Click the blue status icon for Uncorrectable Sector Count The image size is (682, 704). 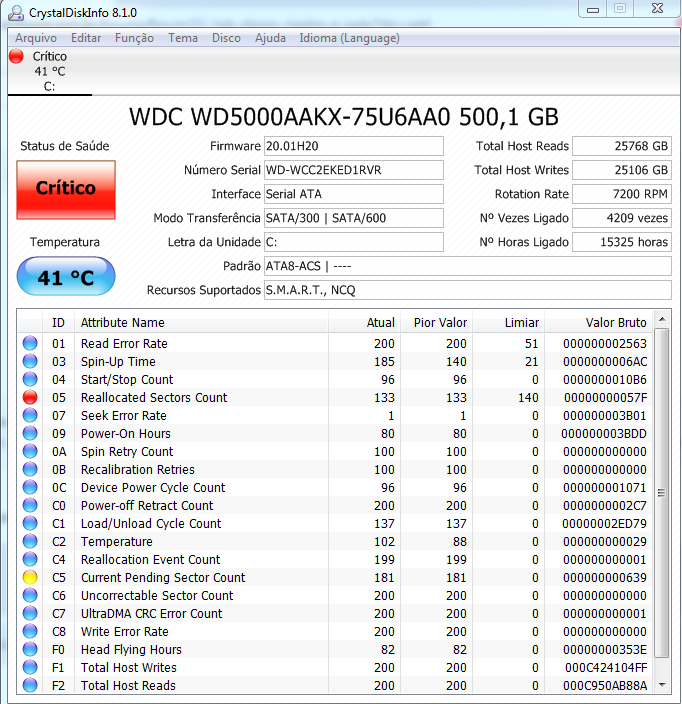pyautogui.click(x=30, y=595)
